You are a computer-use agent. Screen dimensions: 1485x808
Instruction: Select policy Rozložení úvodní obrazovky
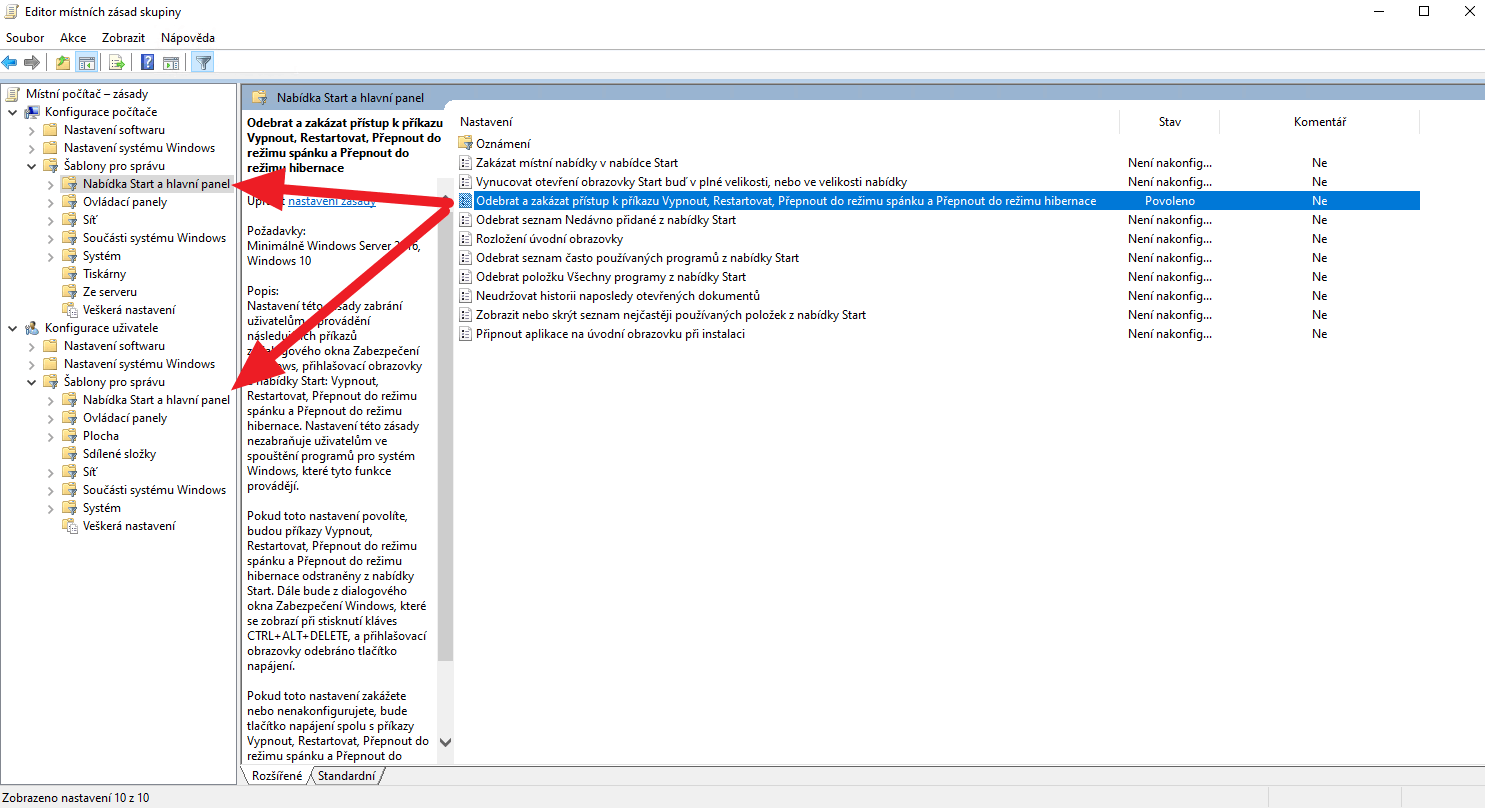click(x=549, y=239)
